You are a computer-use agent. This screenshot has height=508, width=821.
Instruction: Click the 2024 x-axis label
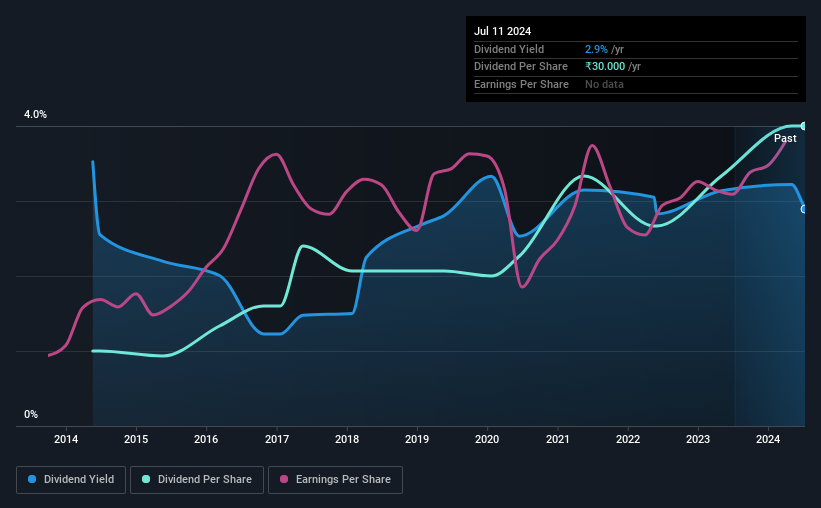(768, 439)
